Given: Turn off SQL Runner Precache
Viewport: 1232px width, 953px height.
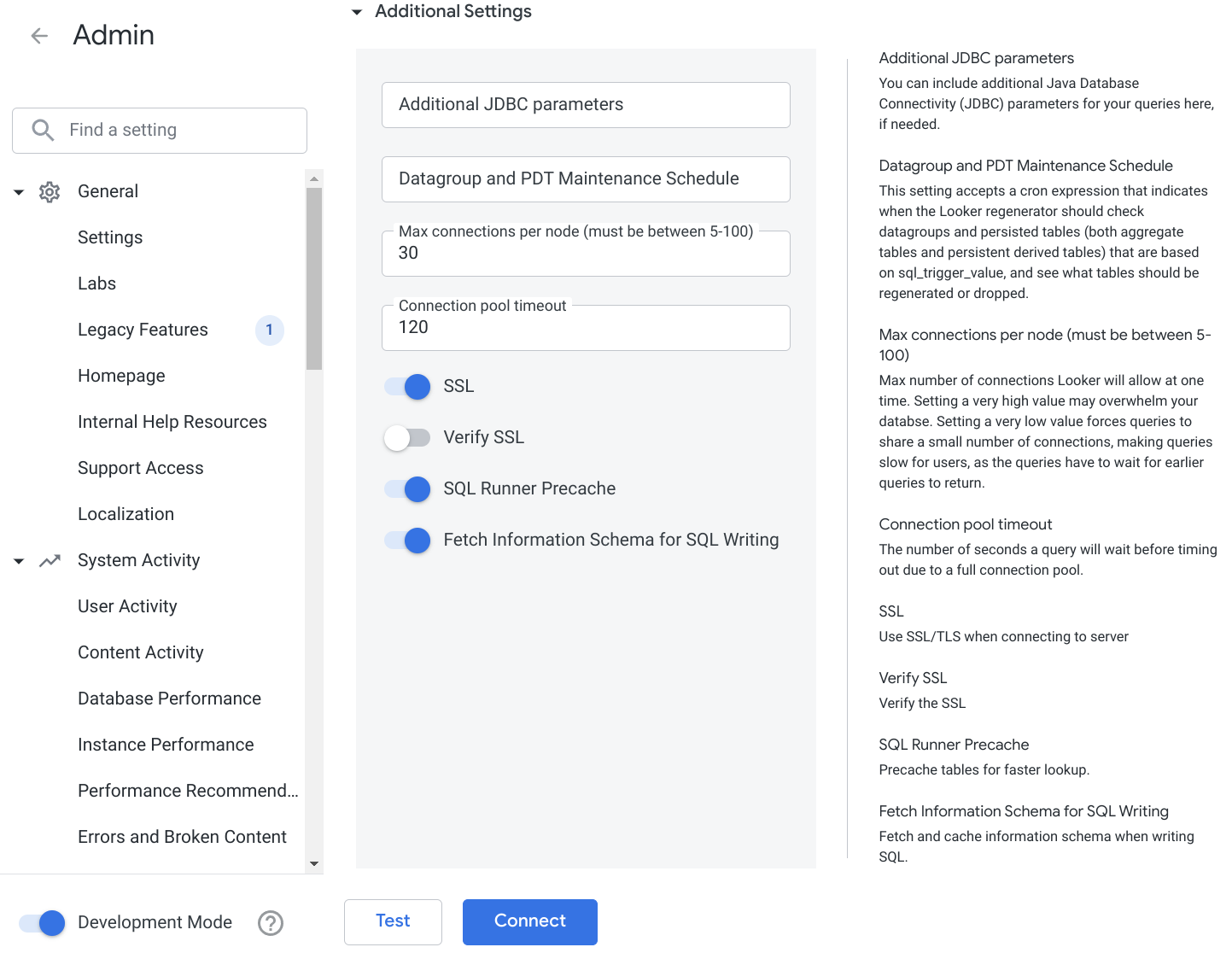Looking at the screenshot, I should (x=406, y=488).
